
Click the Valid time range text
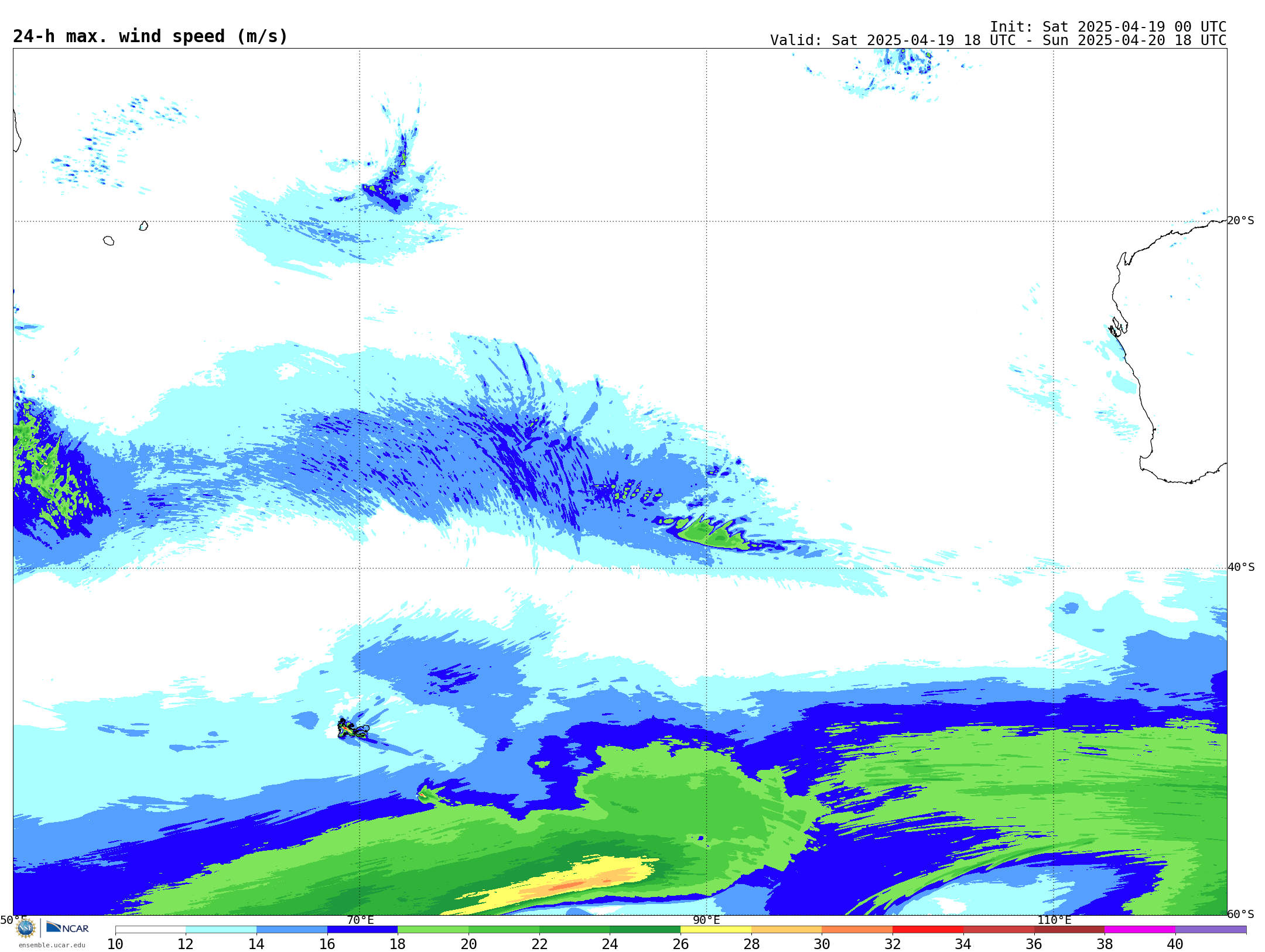click(998, 40)
